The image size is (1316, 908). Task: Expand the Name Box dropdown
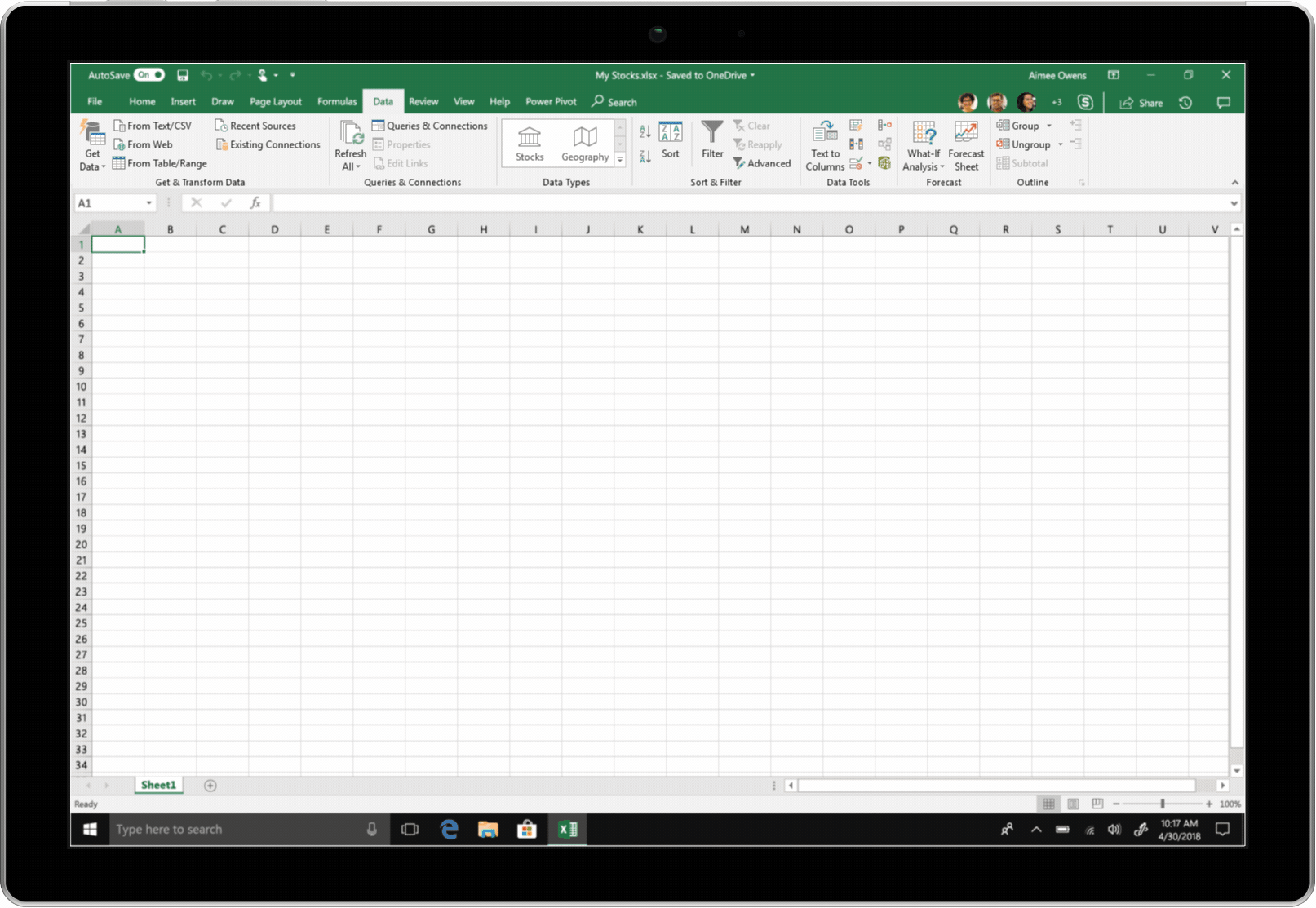(149, 203)
